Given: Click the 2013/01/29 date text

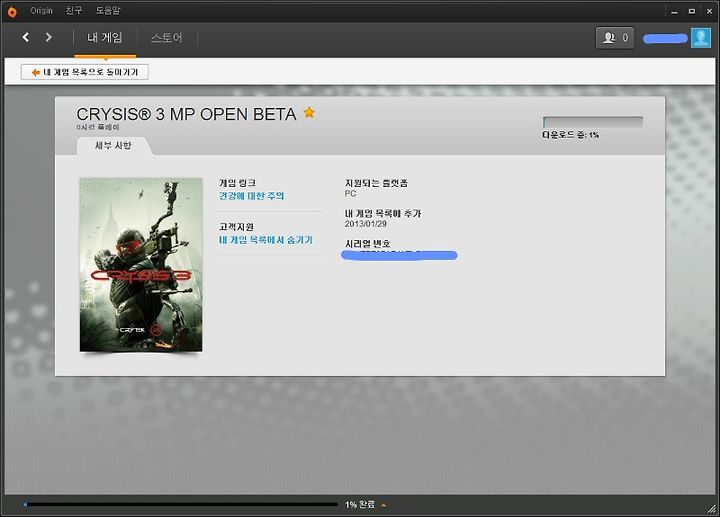Looking at the screenshot, I should [366, 224].
